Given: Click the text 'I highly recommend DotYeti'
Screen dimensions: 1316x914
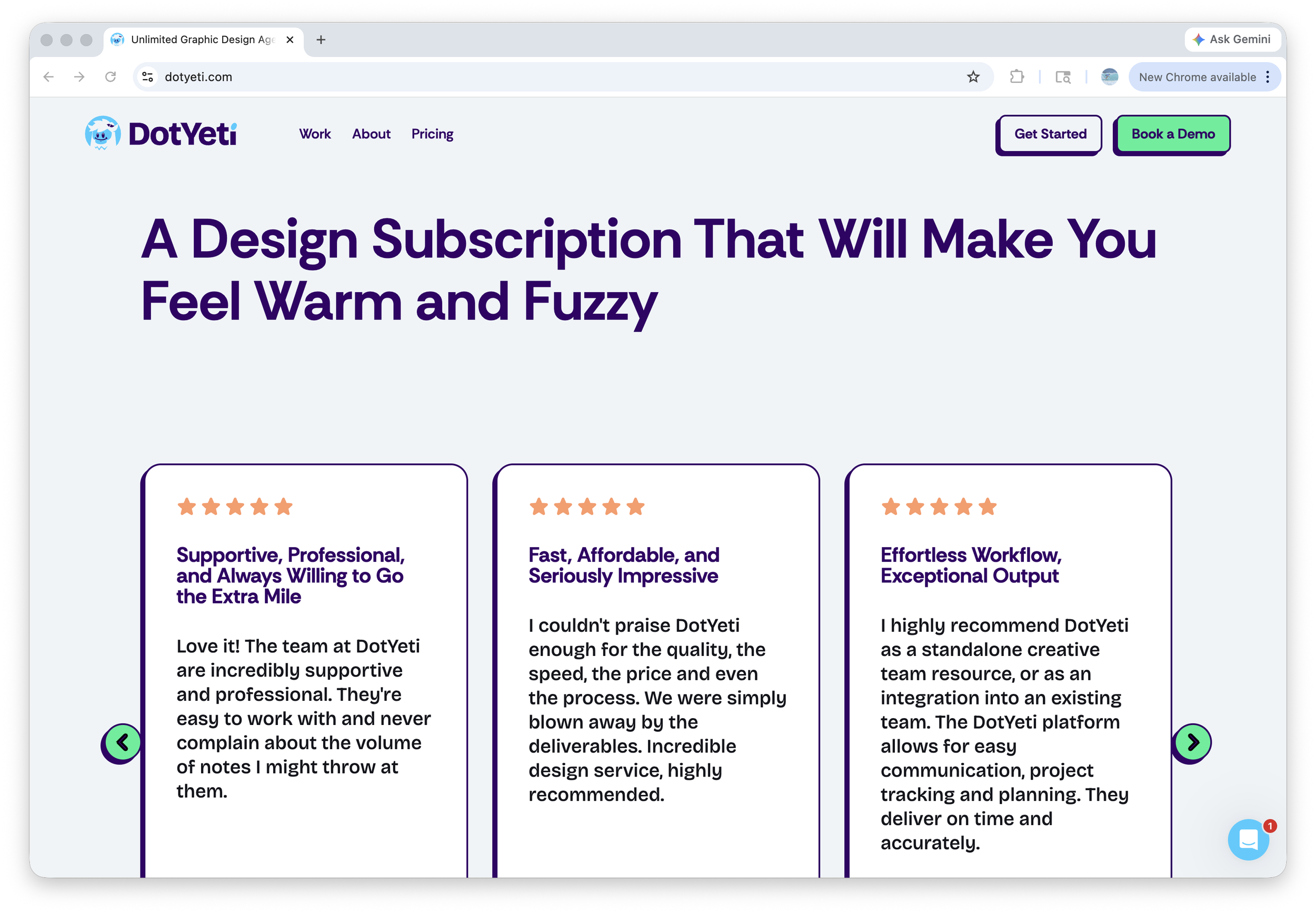Looking at the screenshot, I should click(1004, 625).
